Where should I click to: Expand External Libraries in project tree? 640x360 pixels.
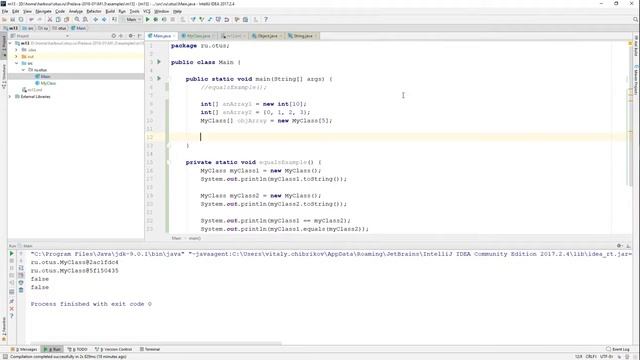pyautogui.click(x=10, y=97)
